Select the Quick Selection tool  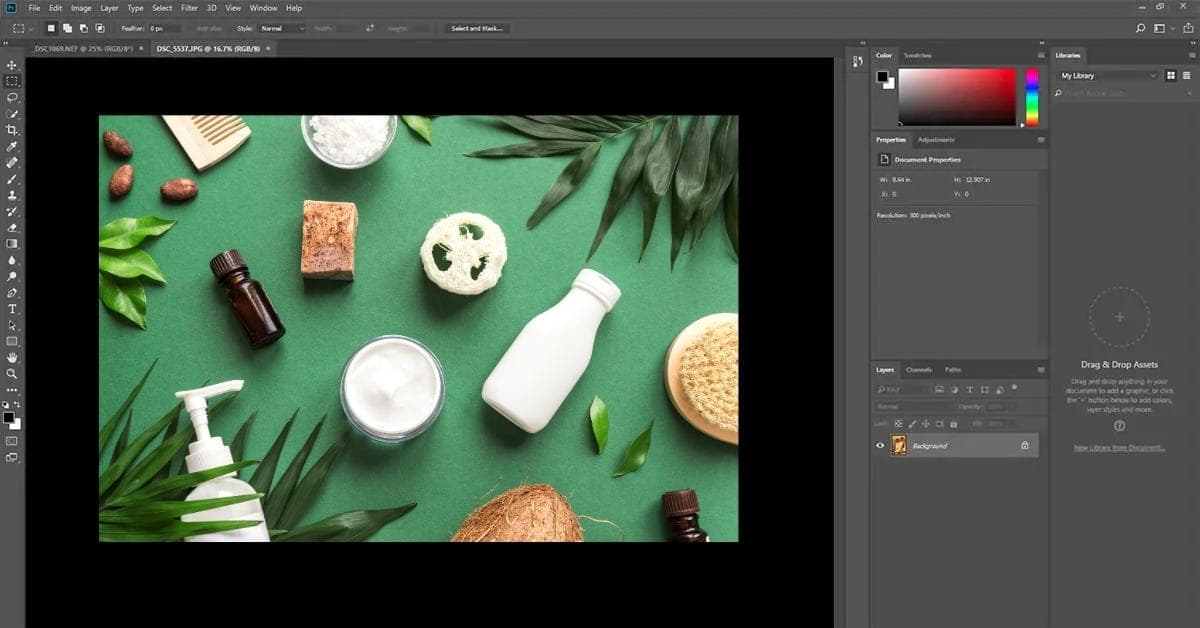12,114
